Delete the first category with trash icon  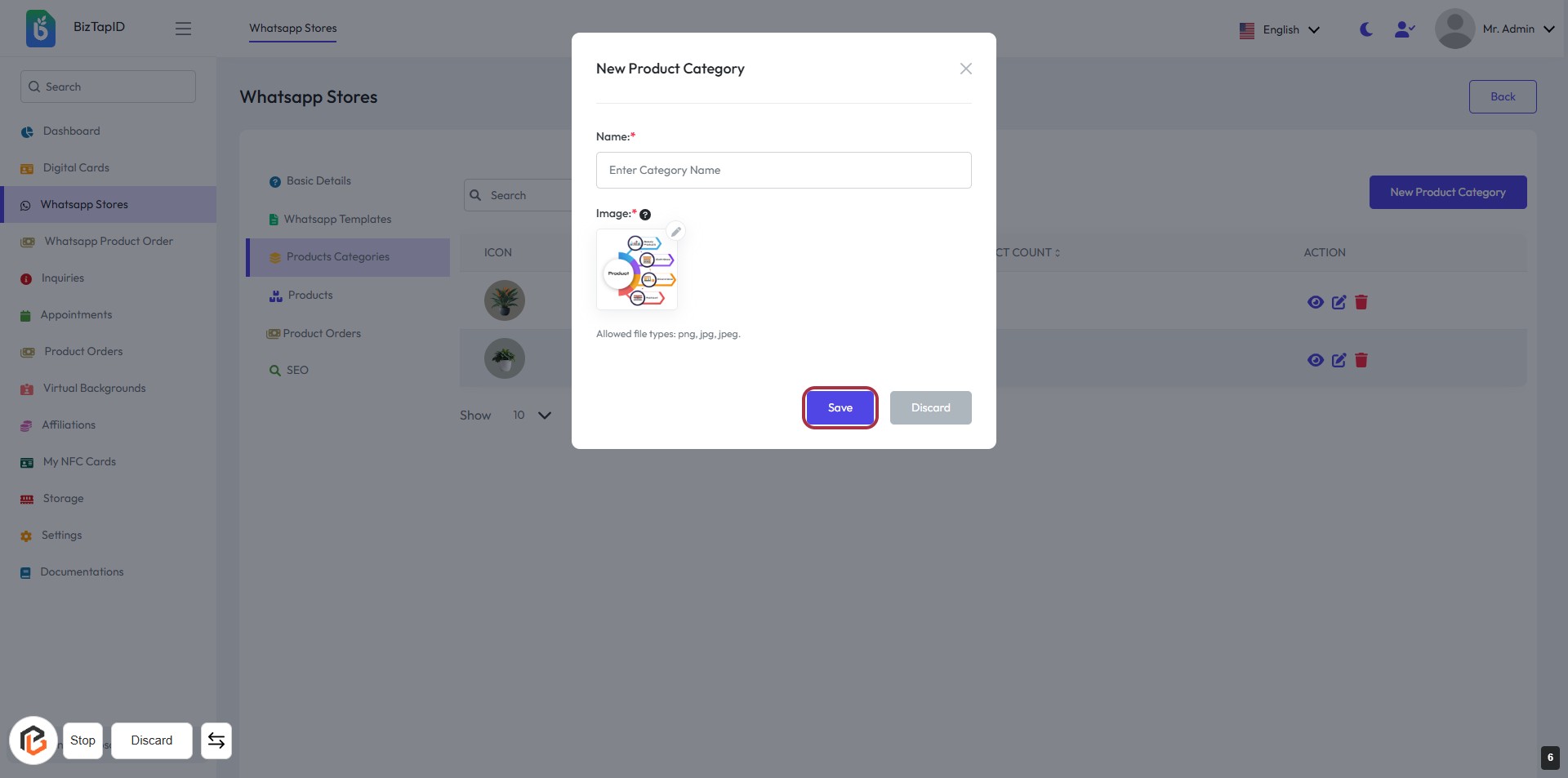coord(1361,302)
